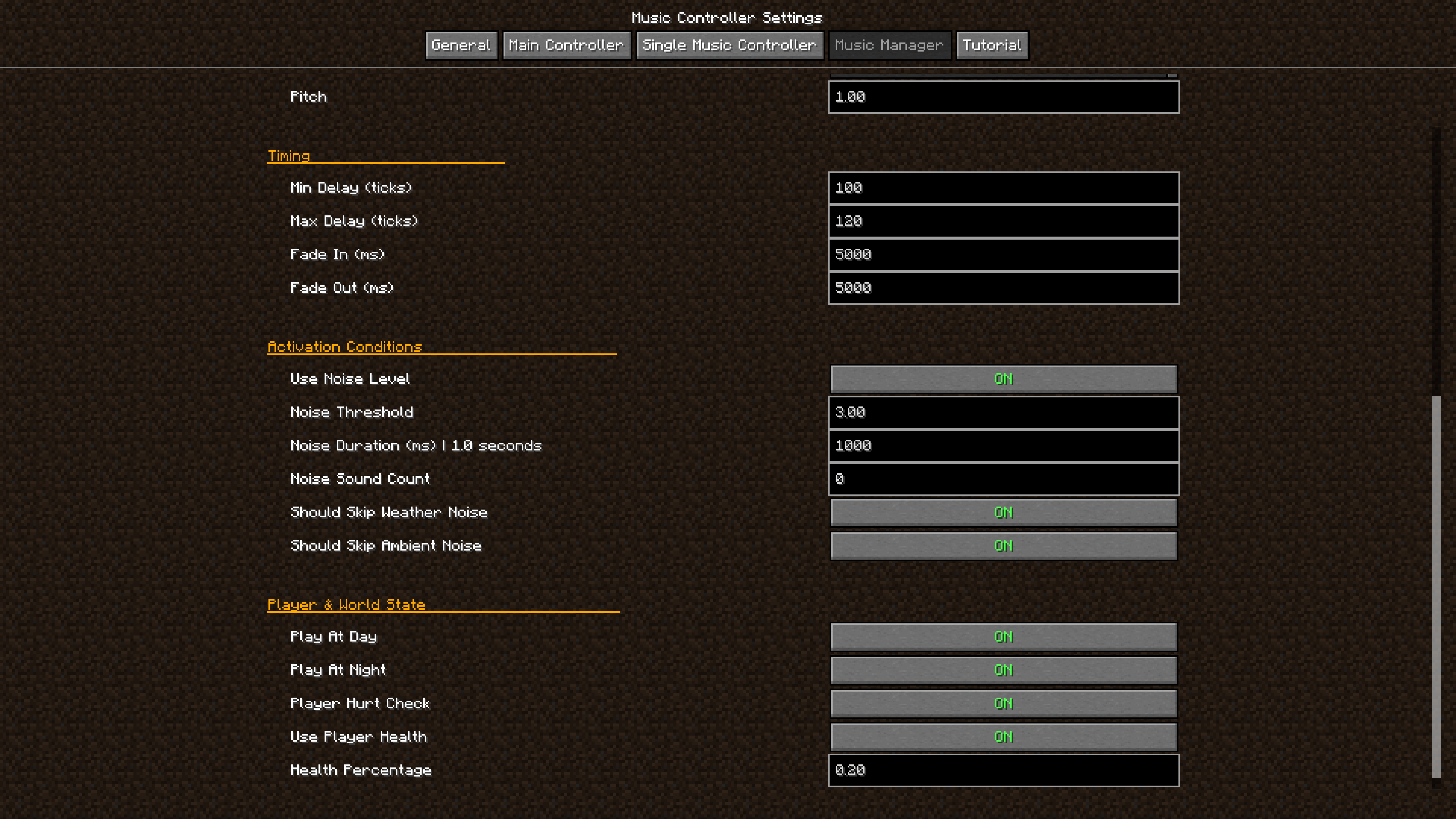Toggle Should Skip Weather Noise
The image size is (1456, 819).
pos(1003,512)
